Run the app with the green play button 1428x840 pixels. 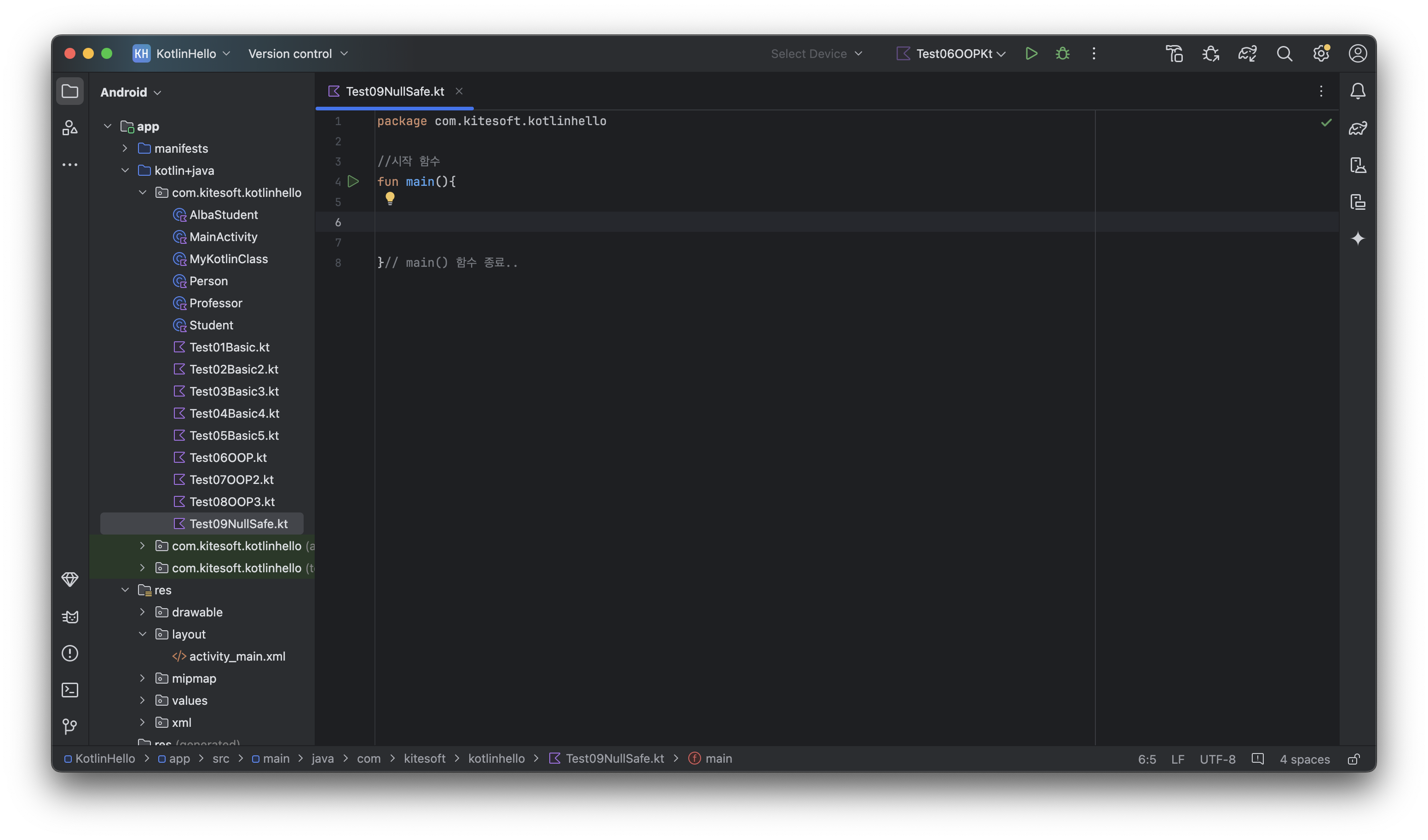tap(1031, 53)
